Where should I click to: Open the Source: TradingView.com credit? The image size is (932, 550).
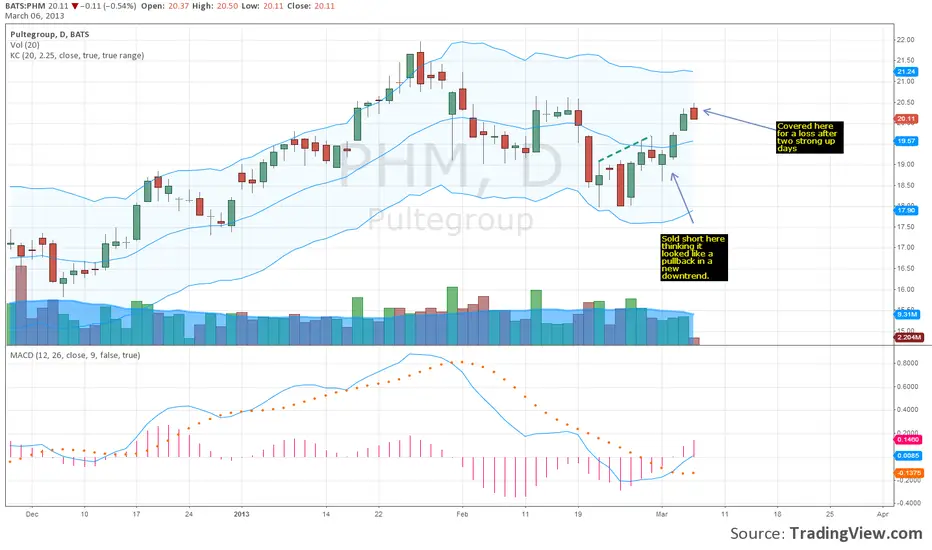(x=826, y=533)
